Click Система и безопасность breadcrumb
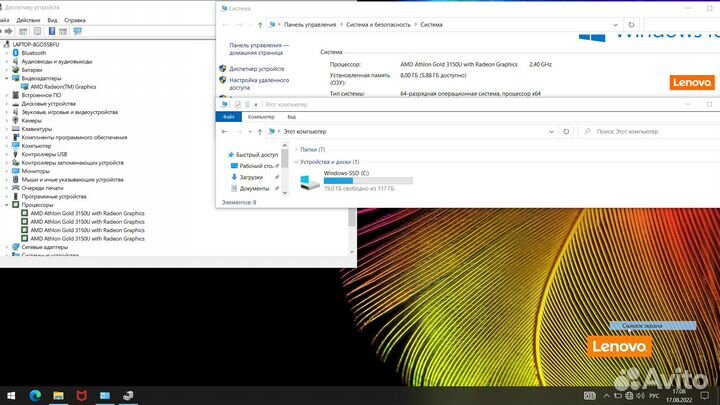The width and height of the screenshot is (720, 405). coord(378,25)
